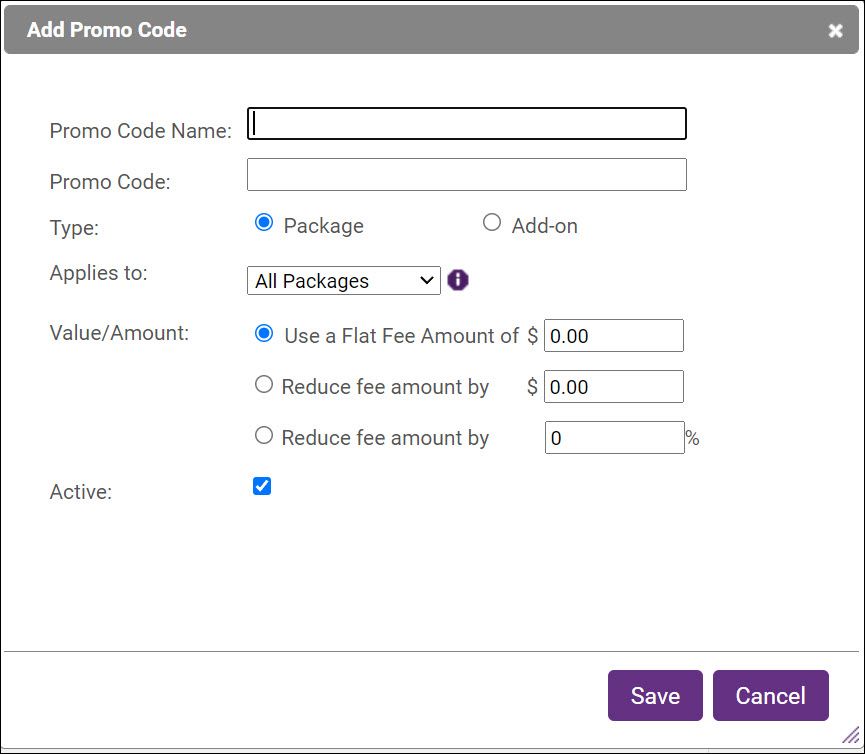This screenshot has width=865, height=754.
Task: Select the Package type radio button
Action: click(x=264, y=224)
